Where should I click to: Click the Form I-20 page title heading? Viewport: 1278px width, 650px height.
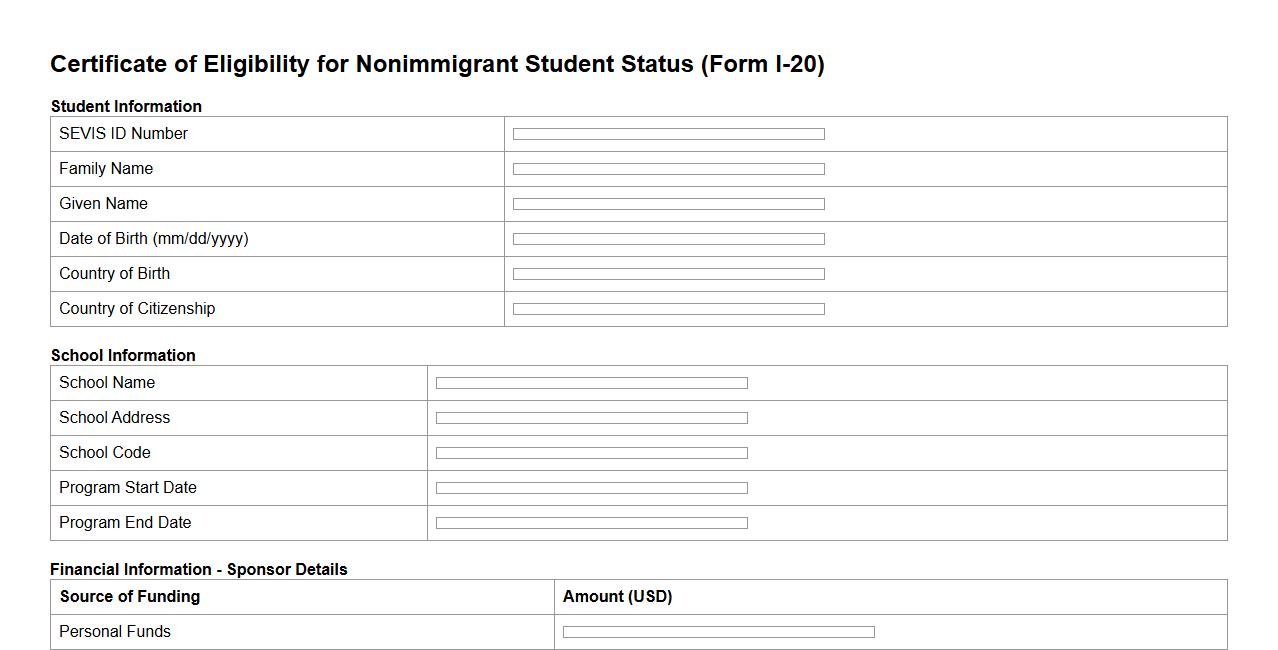[x=437, y=65]
